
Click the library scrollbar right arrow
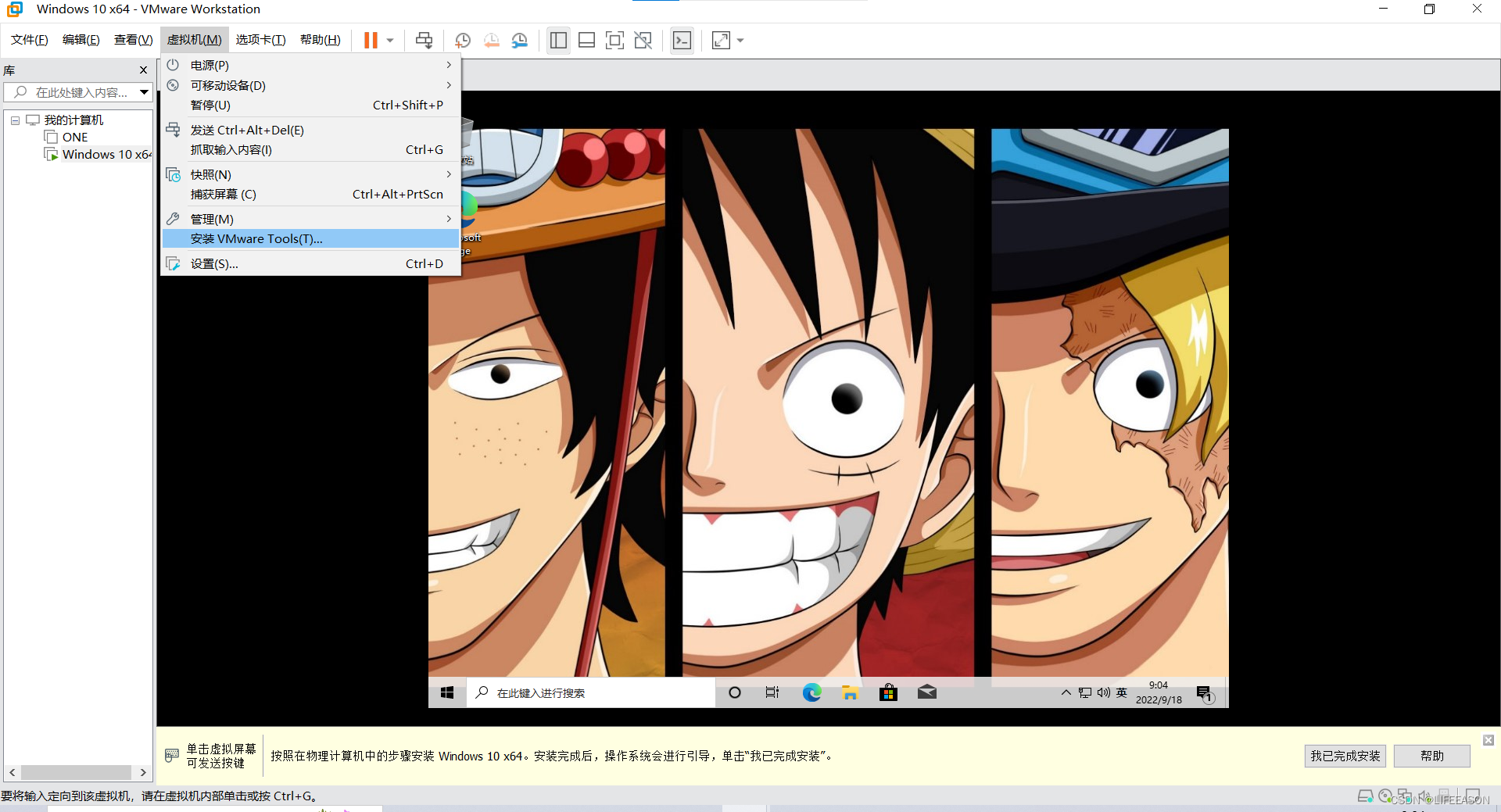(x=143, y=772)
